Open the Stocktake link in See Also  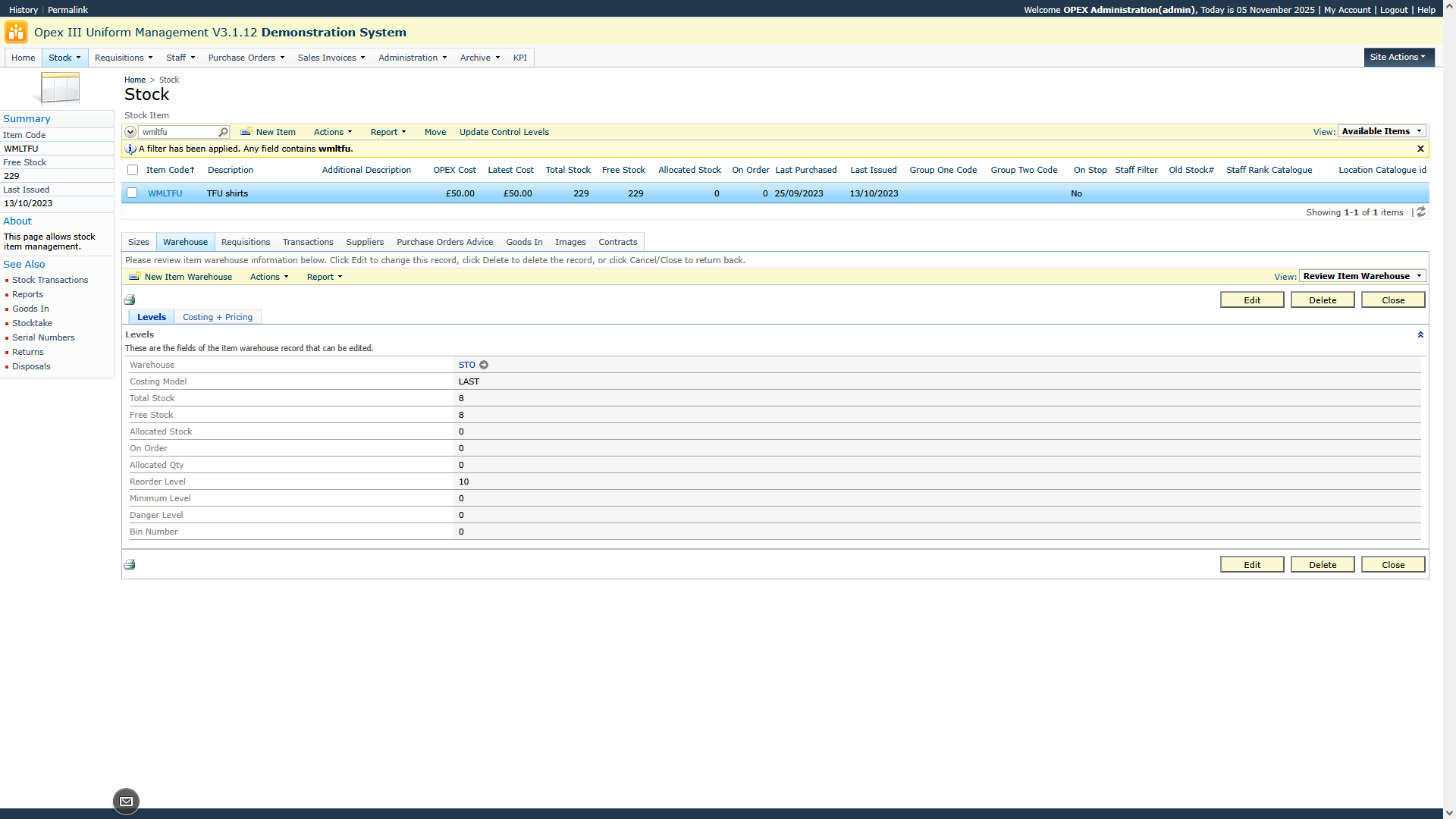(32, 323)
